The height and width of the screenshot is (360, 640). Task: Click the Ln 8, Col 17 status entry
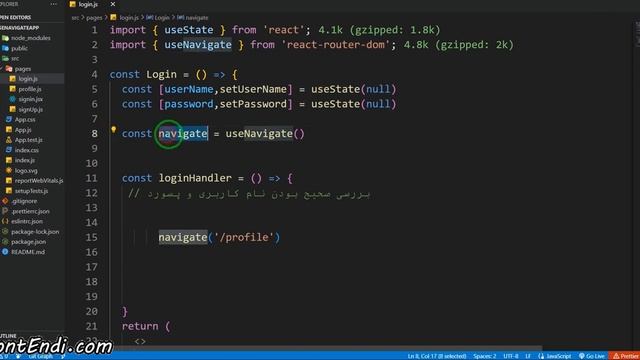tap(437, 356)
